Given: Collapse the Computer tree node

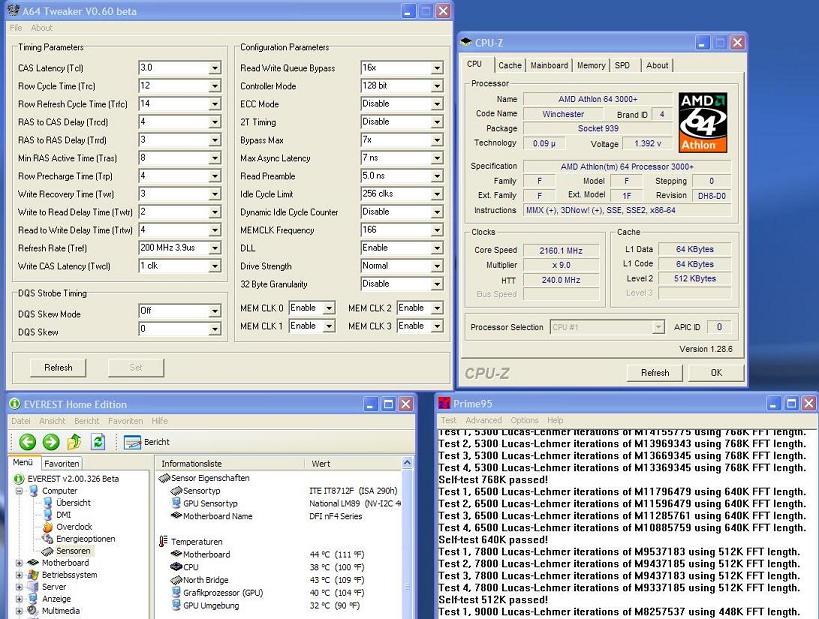Looking at the screenshot, I should 19,491.
